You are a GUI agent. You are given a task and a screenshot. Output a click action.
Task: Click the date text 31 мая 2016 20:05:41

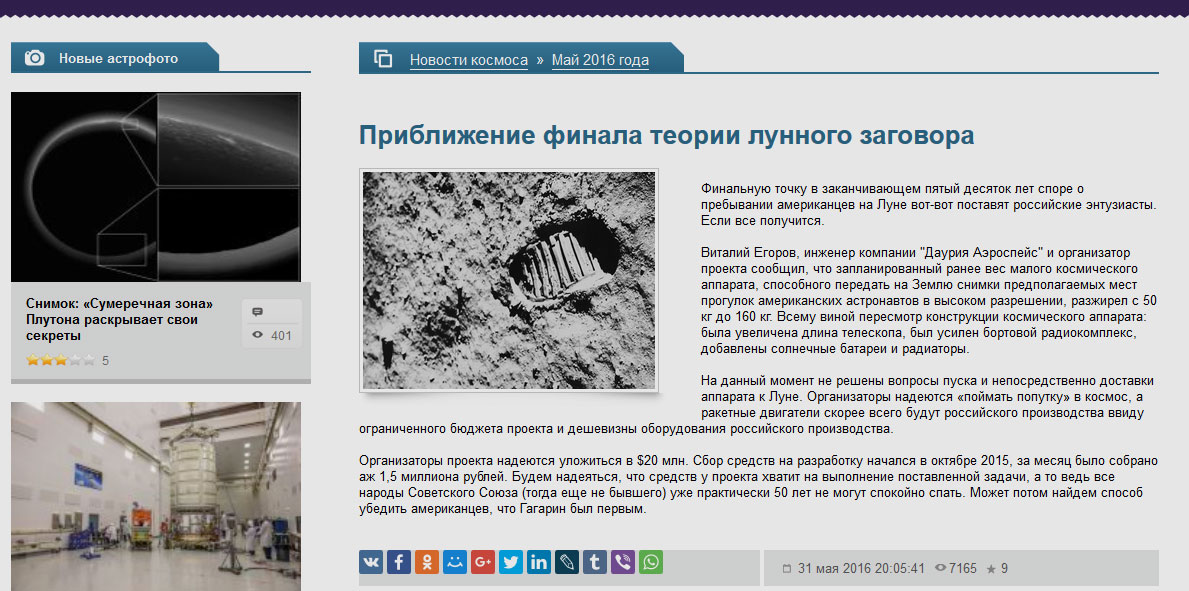coord(861,568)
